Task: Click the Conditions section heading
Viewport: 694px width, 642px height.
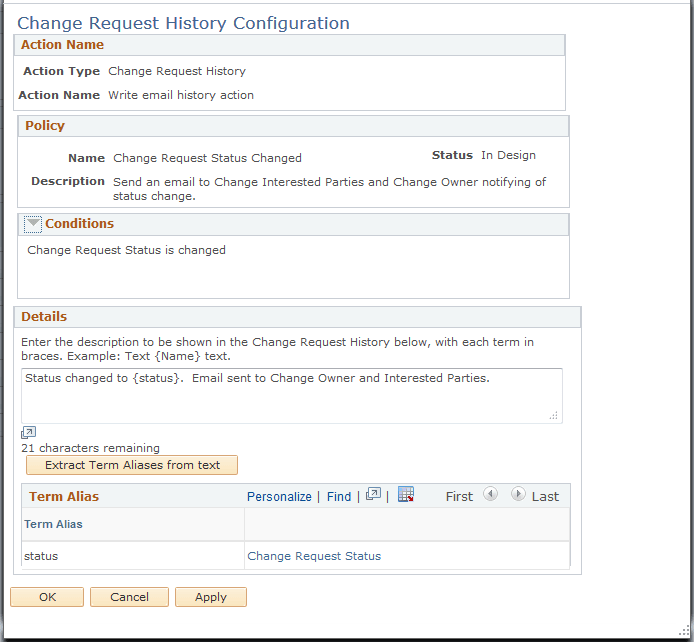Action: pyautogui.click(x=80, y=223)
